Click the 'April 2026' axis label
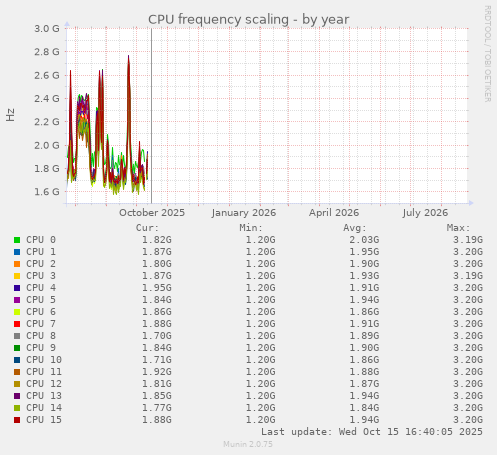 coord(334,213)
